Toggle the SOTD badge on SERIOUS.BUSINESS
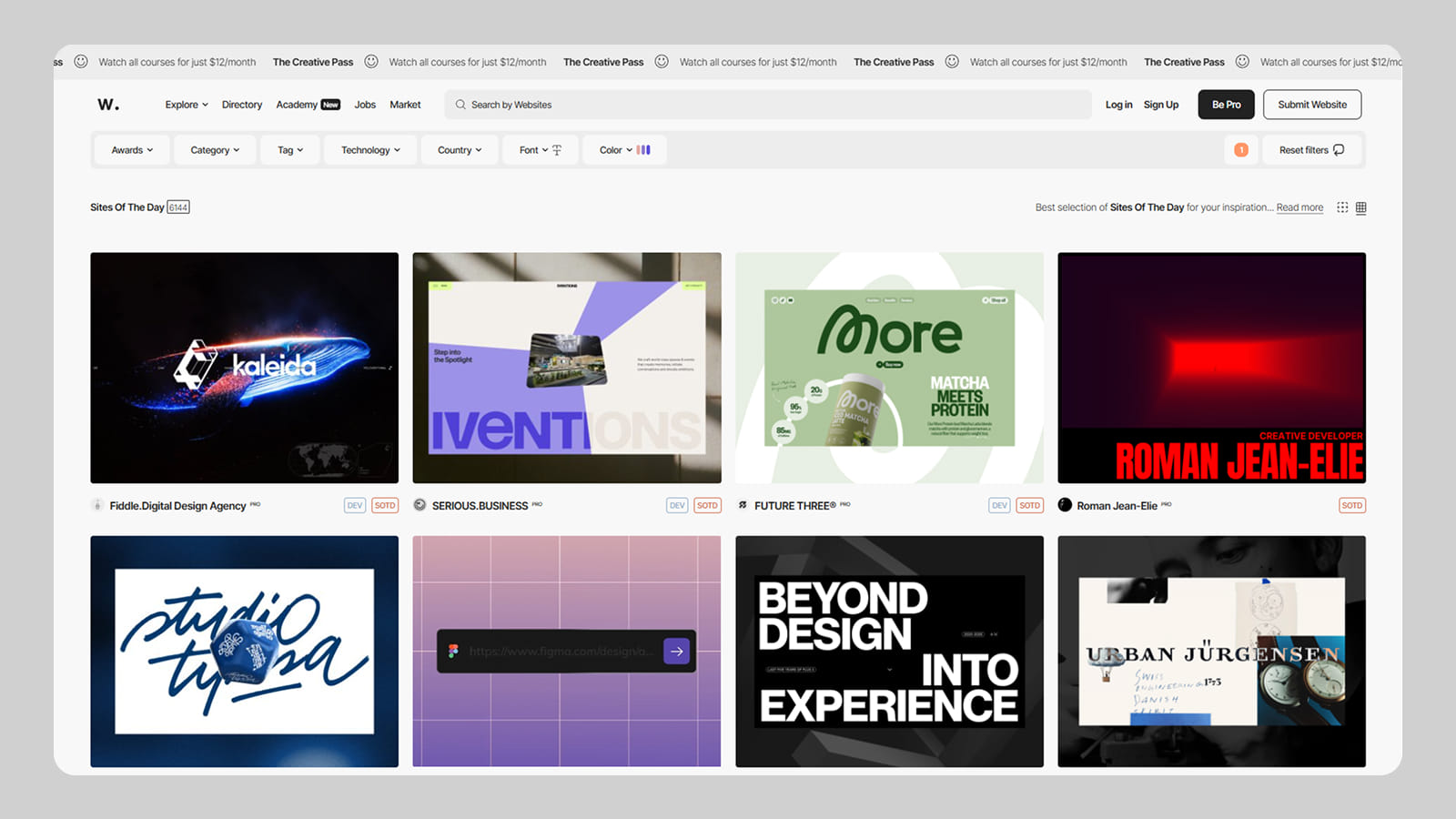This screenshot has width=1456, height=819. [707, 505]
